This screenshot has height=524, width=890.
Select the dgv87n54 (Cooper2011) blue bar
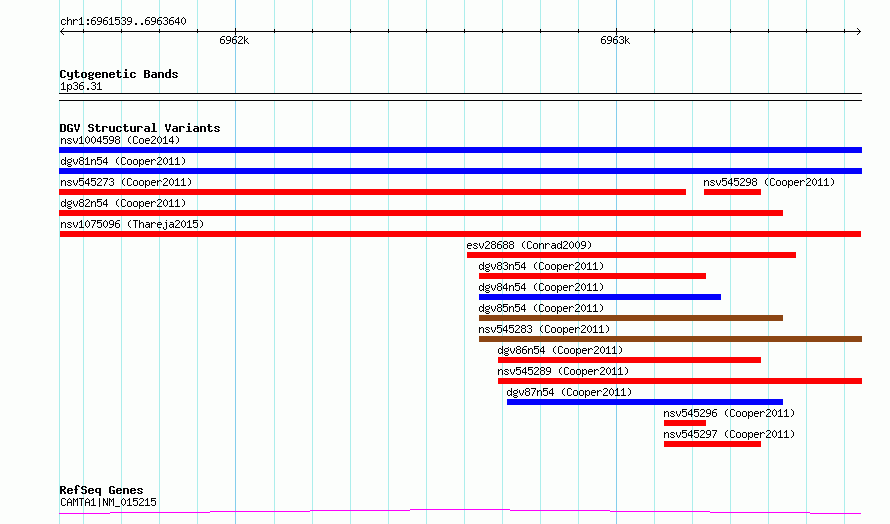[645, 402]
